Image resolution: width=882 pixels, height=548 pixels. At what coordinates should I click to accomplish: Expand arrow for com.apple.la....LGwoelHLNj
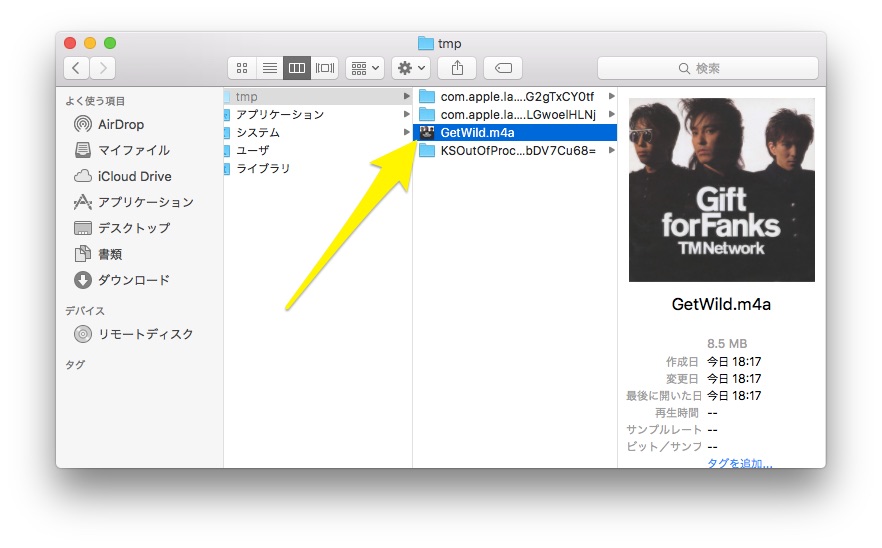pyautogui.click(x=611, y=114)
